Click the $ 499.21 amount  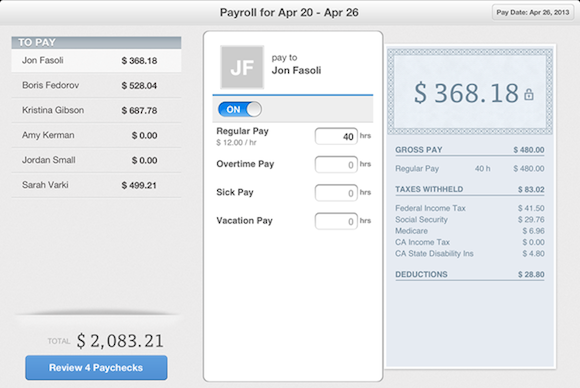tap(139, 185)
